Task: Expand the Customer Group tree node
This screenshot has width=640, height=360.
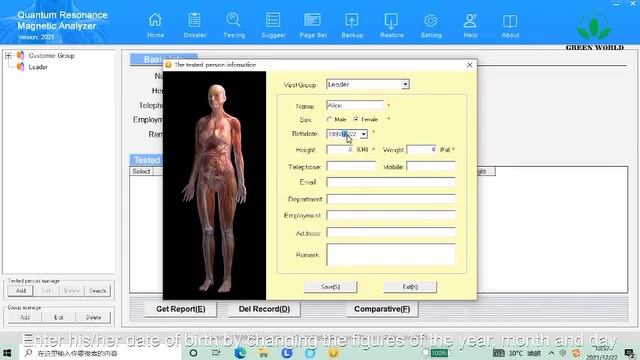Action: 8,56
